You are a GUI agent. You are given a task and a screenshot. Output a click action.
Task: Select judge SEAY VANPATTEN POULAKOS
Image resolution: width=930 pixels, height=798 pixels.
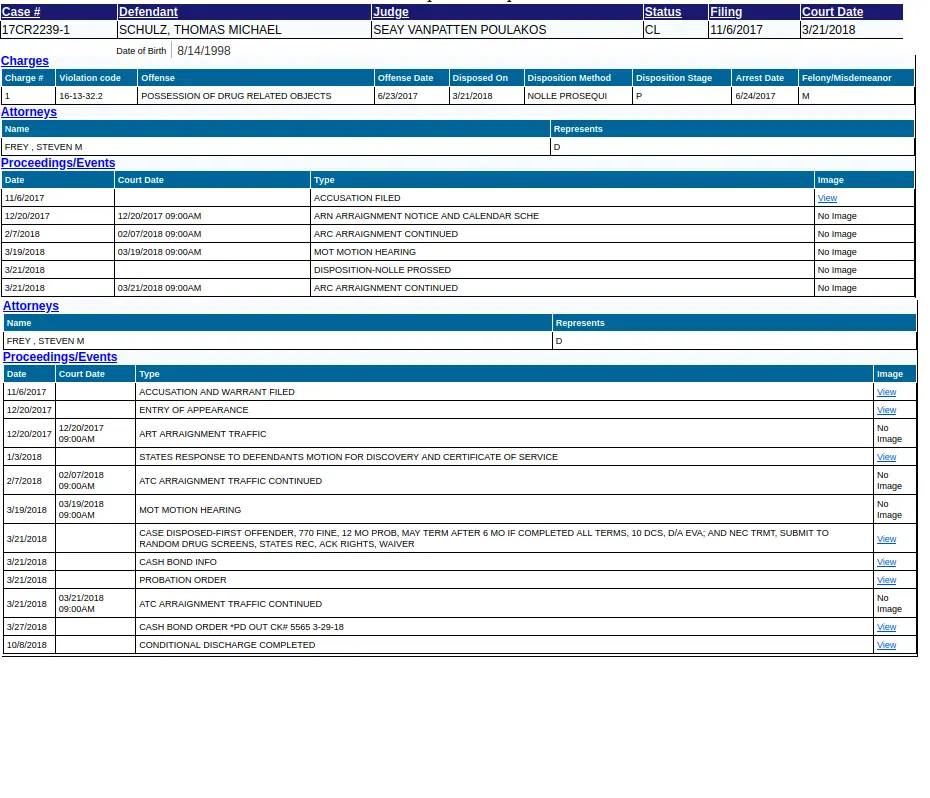point(460,30)
